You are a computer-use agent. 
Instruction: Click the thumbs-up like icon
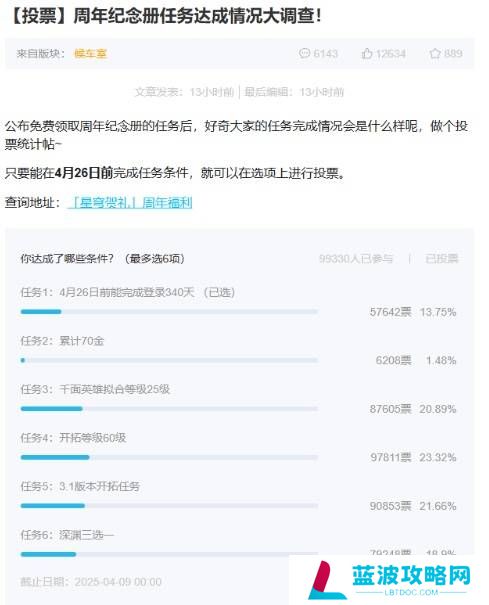point(367,53)
